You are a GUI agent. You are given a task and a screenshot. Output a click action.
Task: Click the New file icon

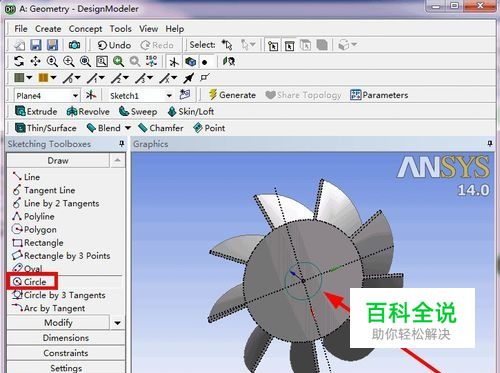tap(19, 45)
